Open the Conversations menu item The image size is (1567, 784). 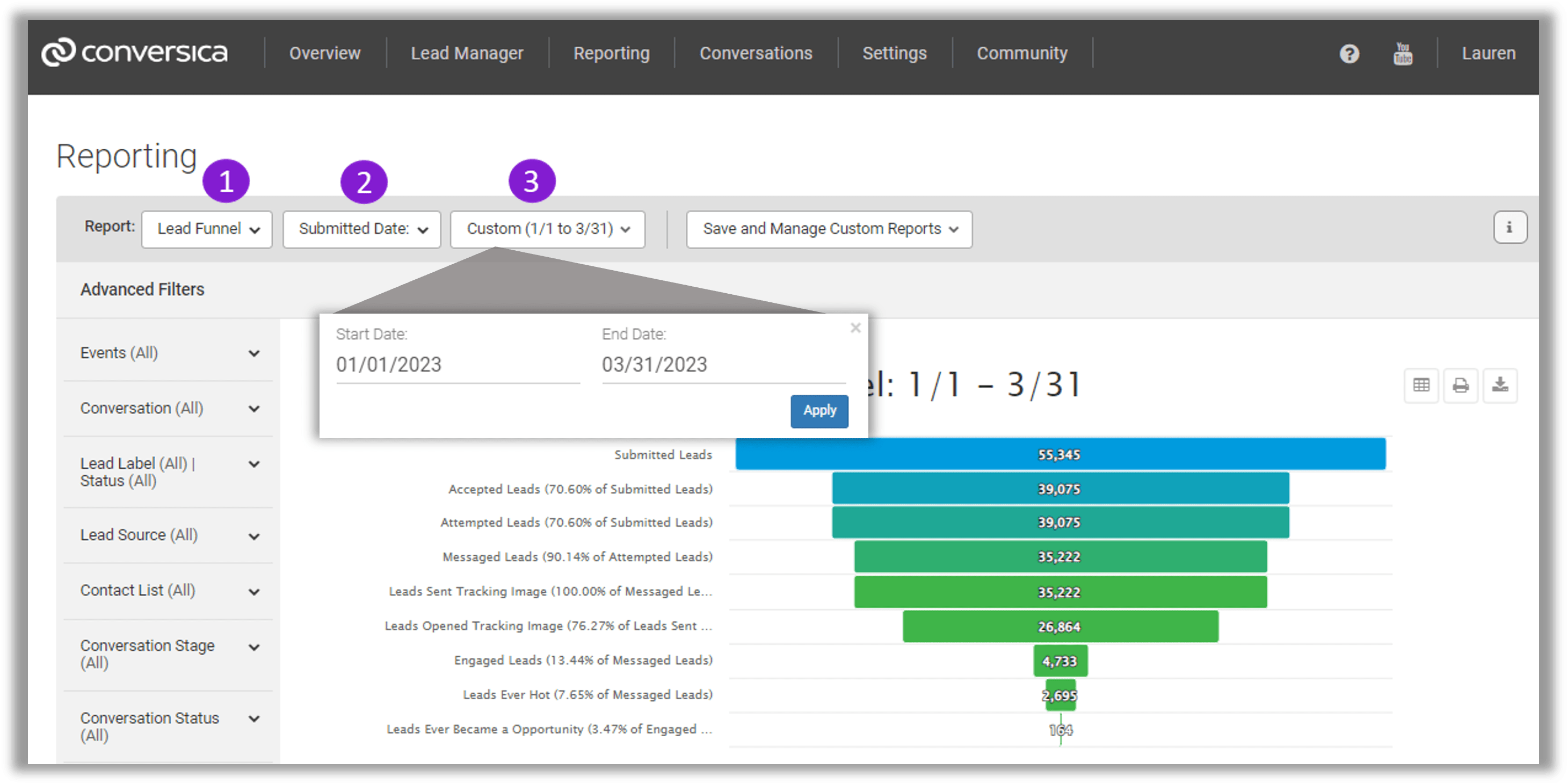pyautogui.click(x=756, y=54)
